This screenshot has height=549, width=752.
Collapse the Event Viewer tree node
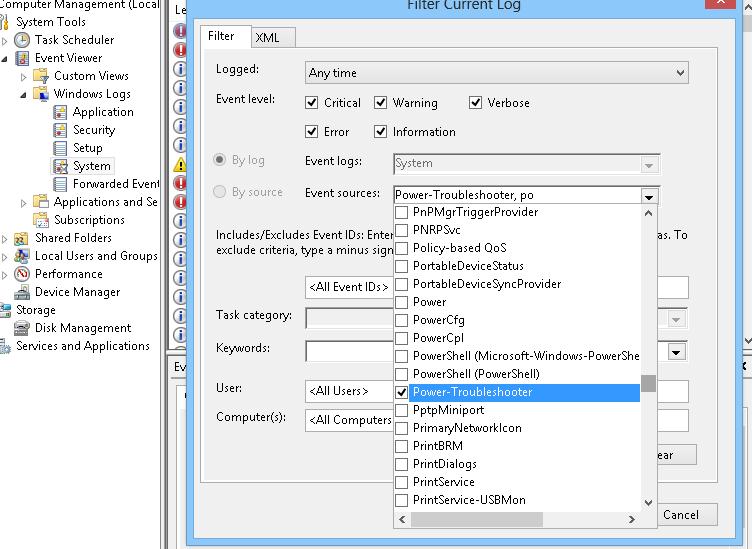coord(4,59)
